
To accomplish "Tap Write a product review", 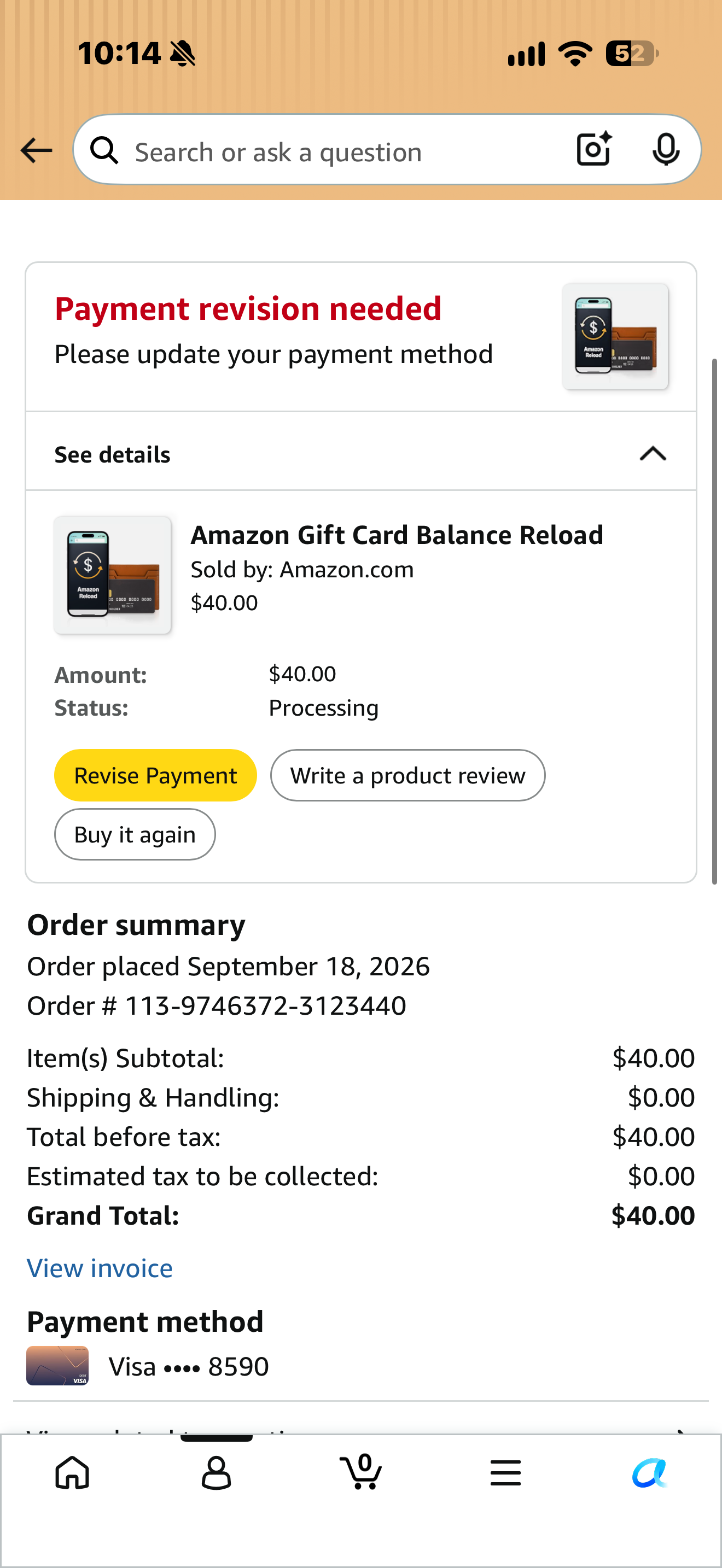I will (x=408, y=775).
